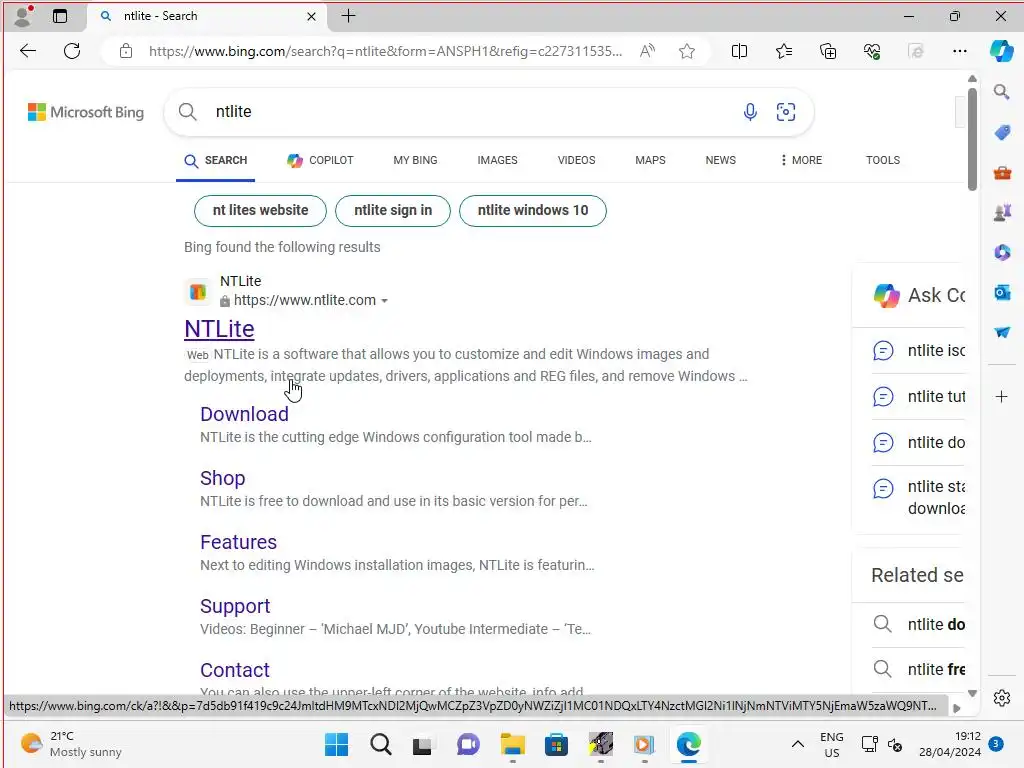Open Collections panel

coord(827,51)
